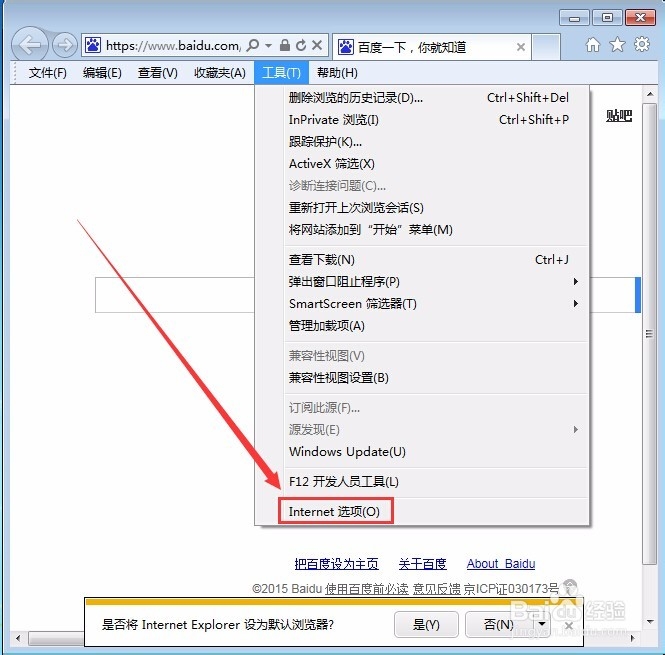This screenshot has width=665, height=655.
Task: Click the 意见反馈 link
Action: (x=436, y=589)
